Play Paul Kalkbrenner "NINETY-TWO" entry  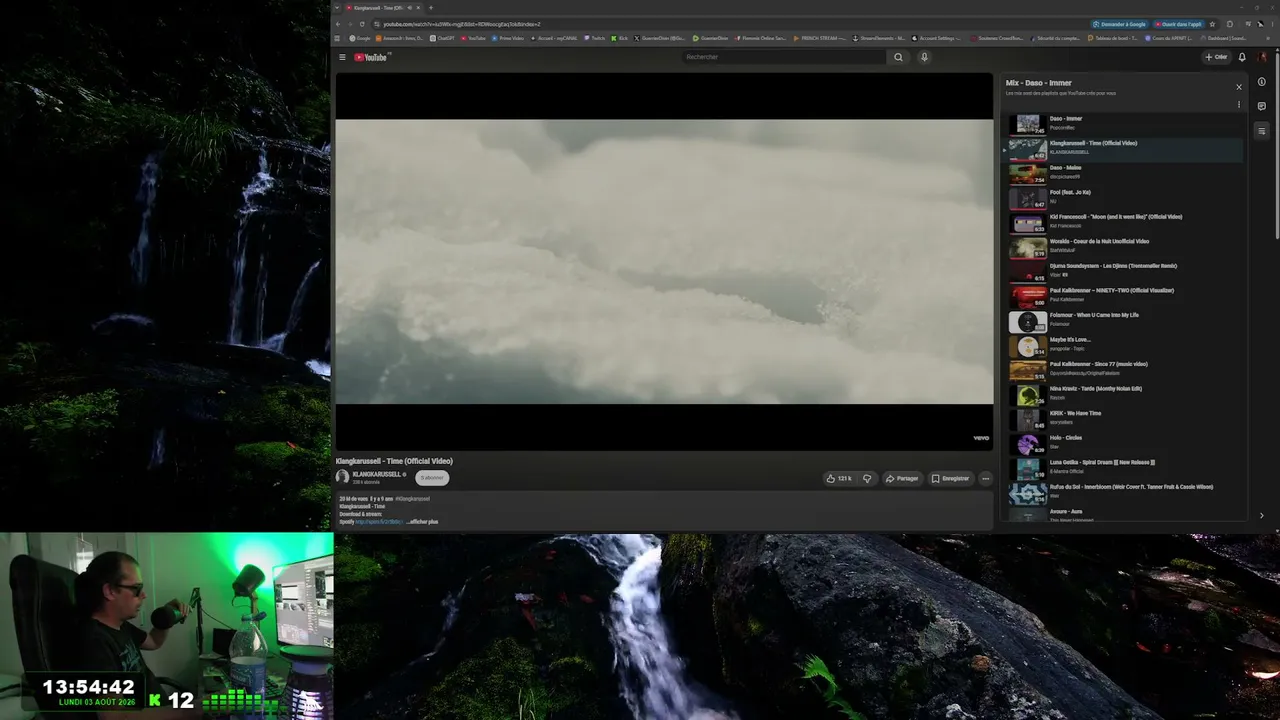tap(1123, 295)
